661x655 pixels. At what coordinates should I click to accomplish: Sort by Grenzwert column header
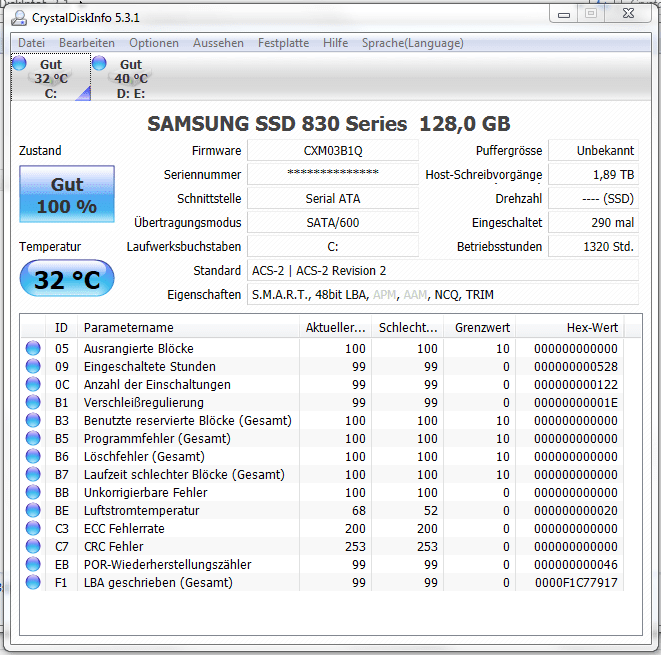pos(480,328)
